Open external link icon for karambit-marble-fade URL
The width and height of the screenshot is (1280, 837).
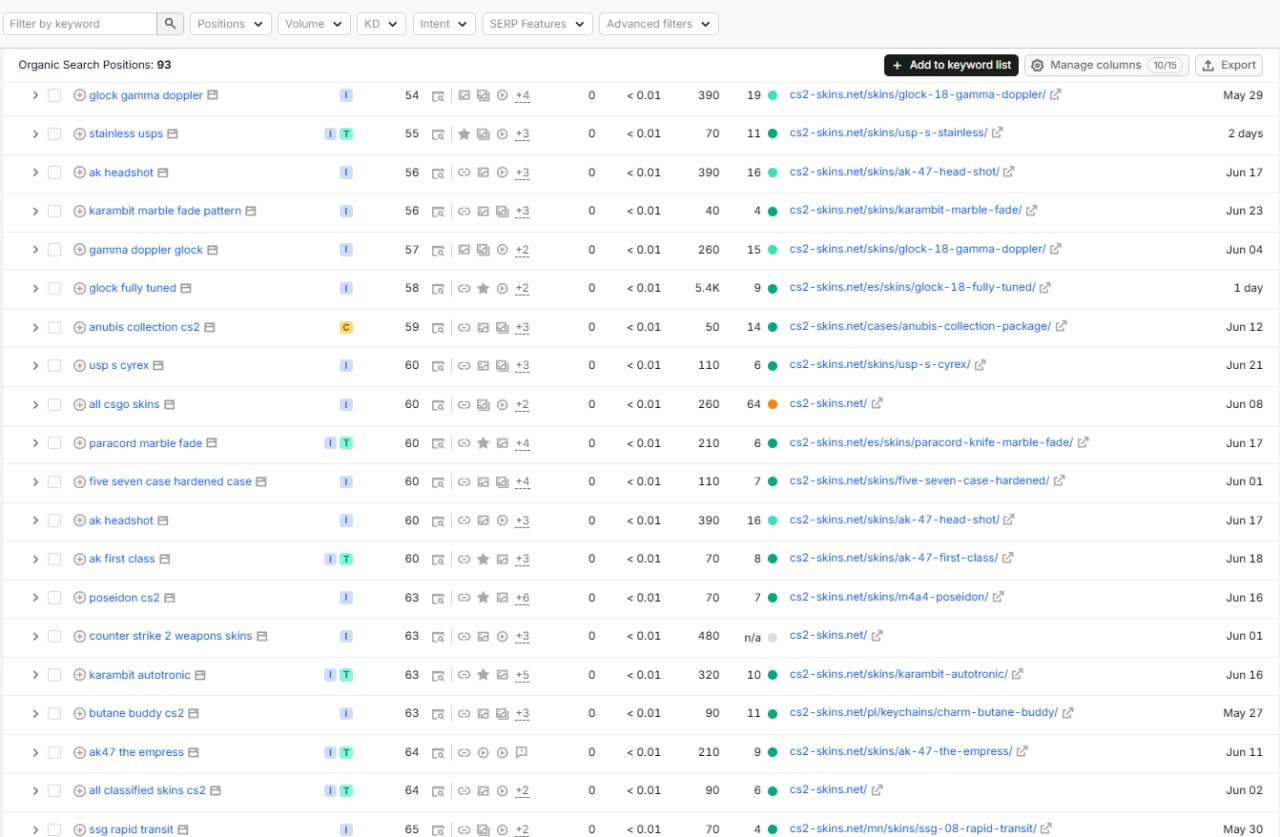click(x=1032, y=211)
